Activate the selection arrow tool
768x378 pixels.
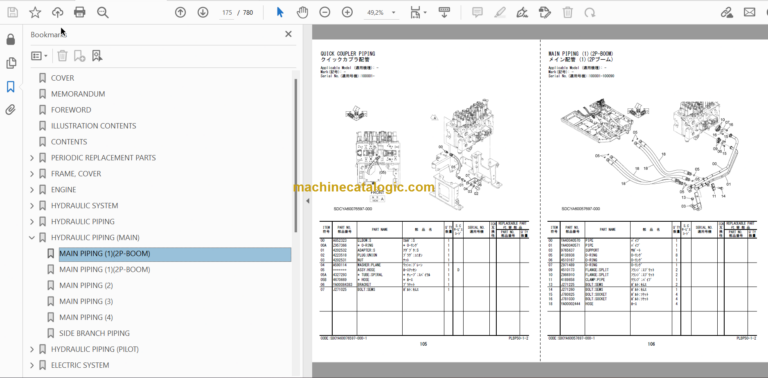point(280,12)
